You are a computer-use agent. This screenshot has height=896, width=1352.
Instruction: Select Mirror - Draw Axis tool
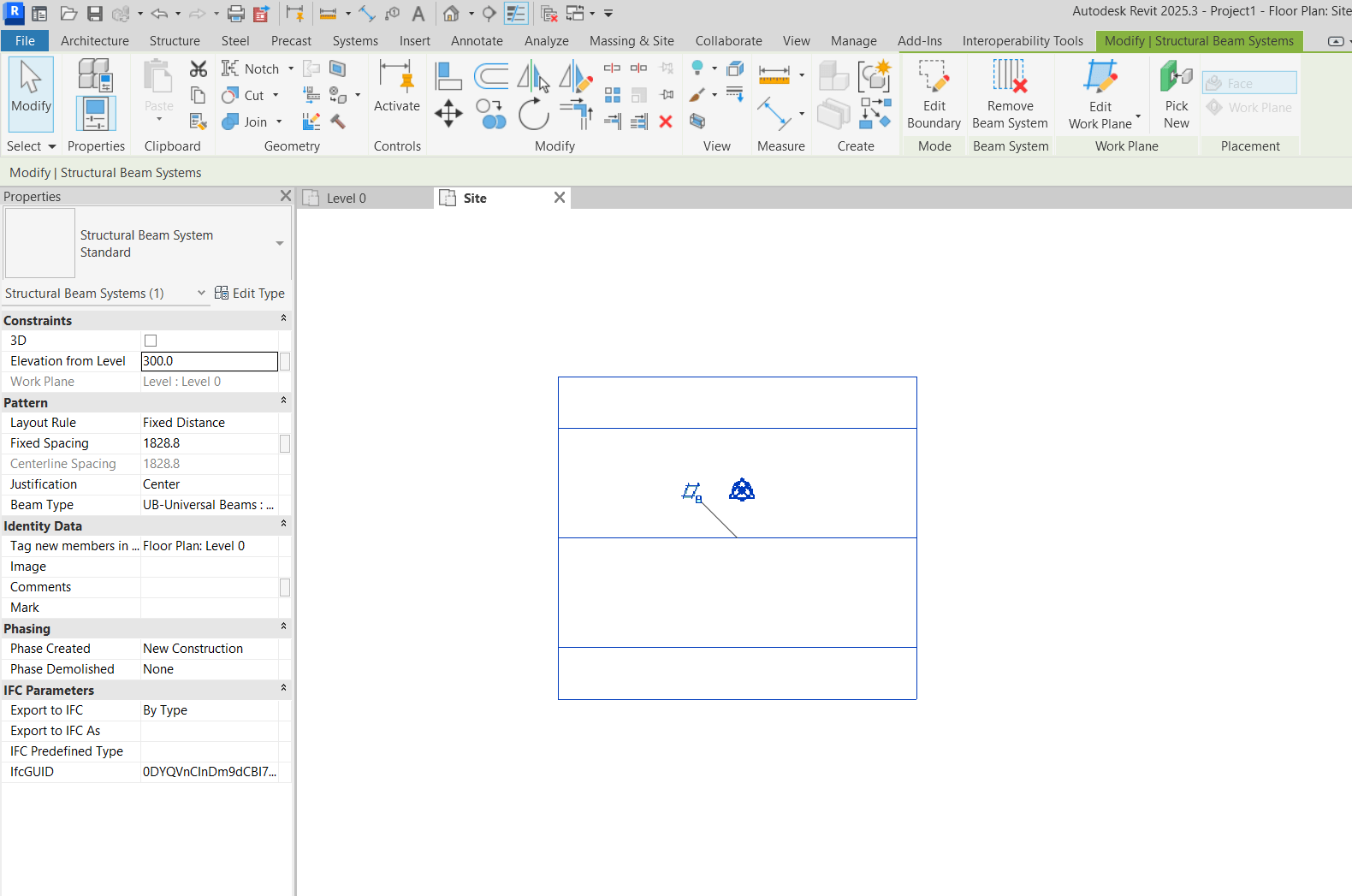575,76
